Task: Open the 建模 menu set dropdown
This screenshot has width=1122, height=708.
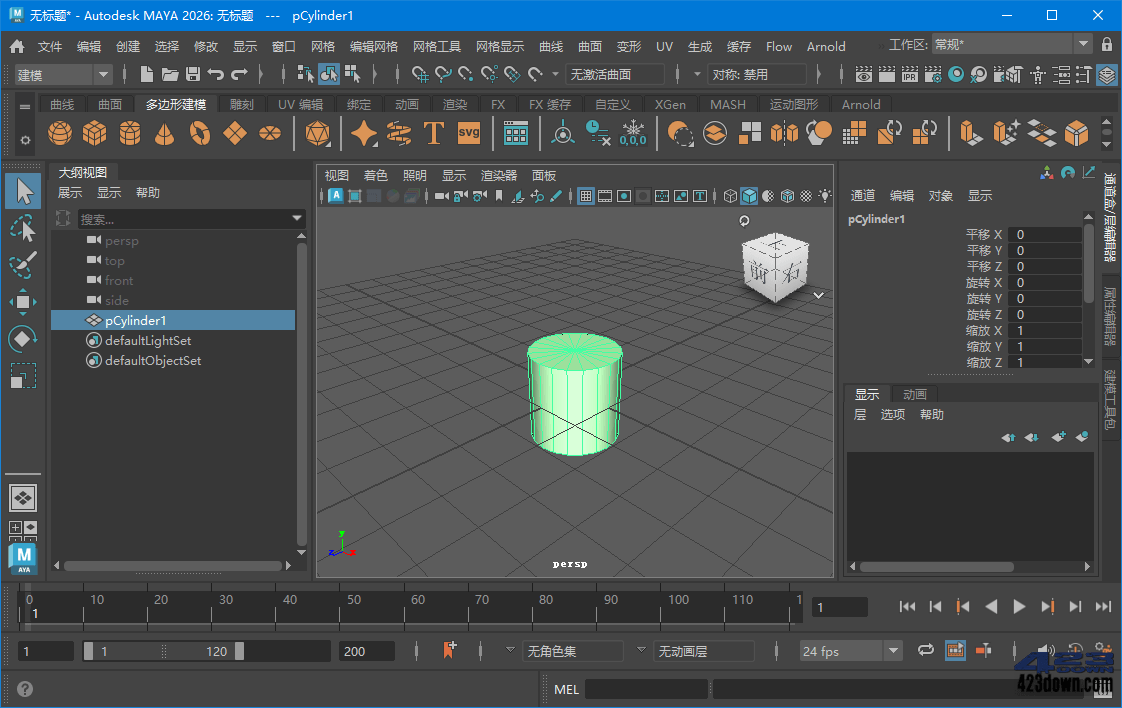Action: click(62, 74)
